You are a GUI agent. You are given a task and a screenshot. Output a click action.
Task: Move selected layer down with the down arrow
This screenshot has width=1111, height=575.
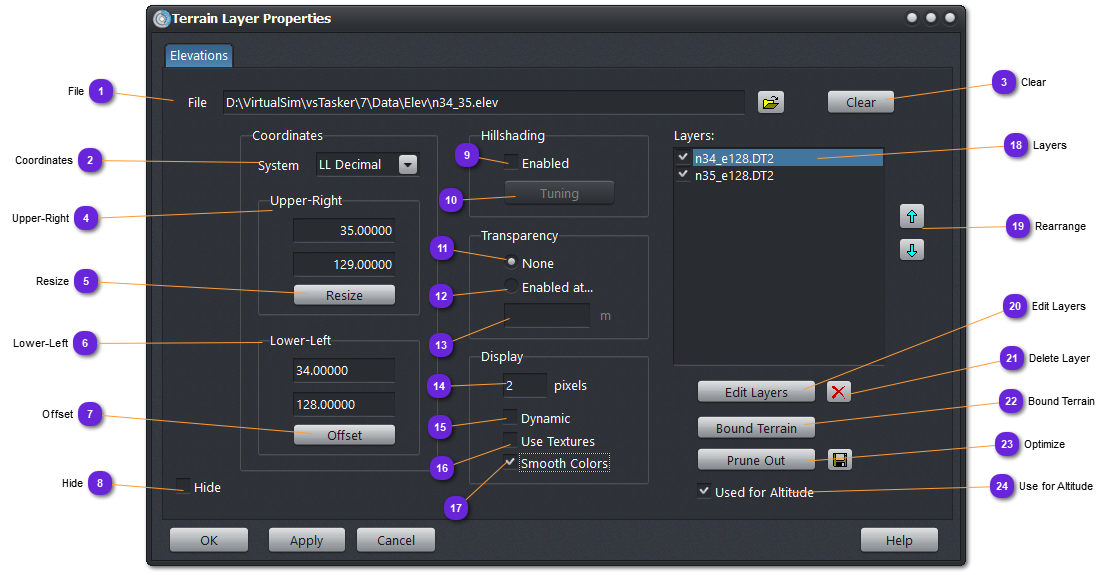911,250
